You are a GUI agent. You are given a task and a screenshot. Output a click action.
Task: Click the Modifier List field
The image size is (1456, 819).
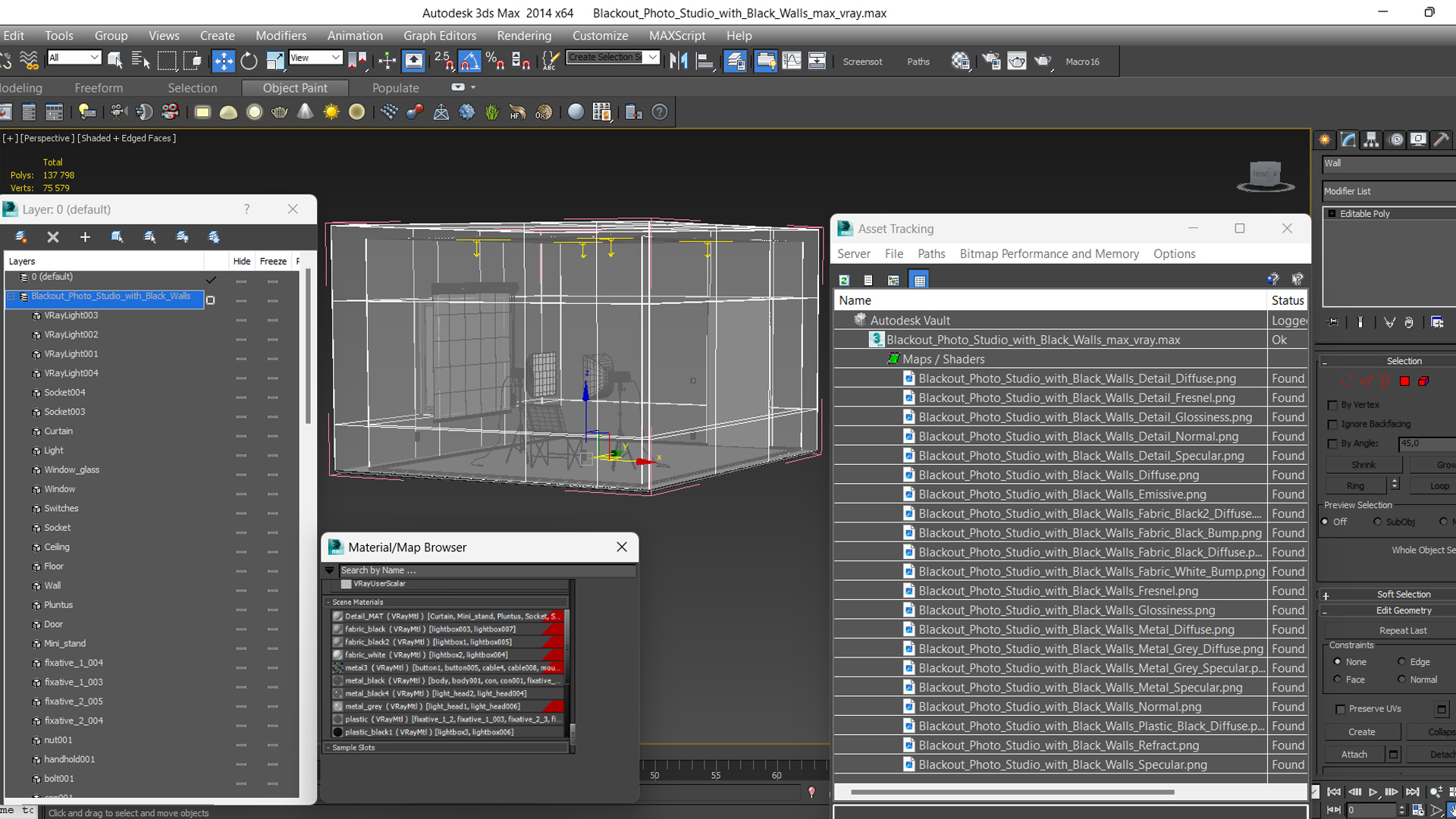[1389, 192]
